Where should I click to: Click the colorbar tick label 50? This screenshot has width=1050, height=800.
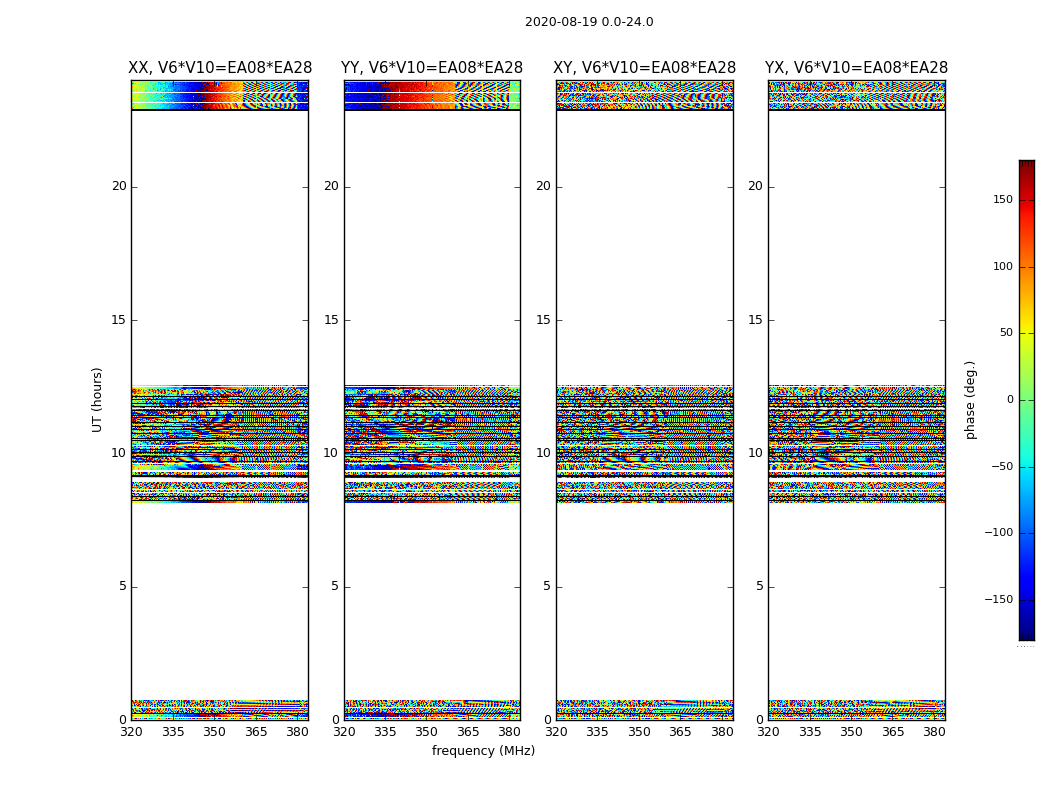point(1006,333)
